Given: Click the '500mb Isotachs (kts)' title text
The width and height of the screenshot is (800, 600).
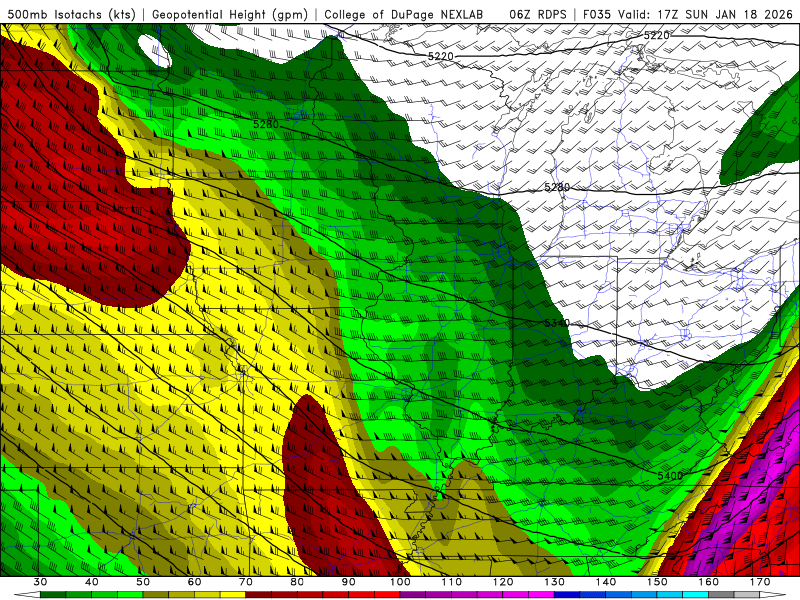Looking at the screenshot, I should (x=72, y=14).
